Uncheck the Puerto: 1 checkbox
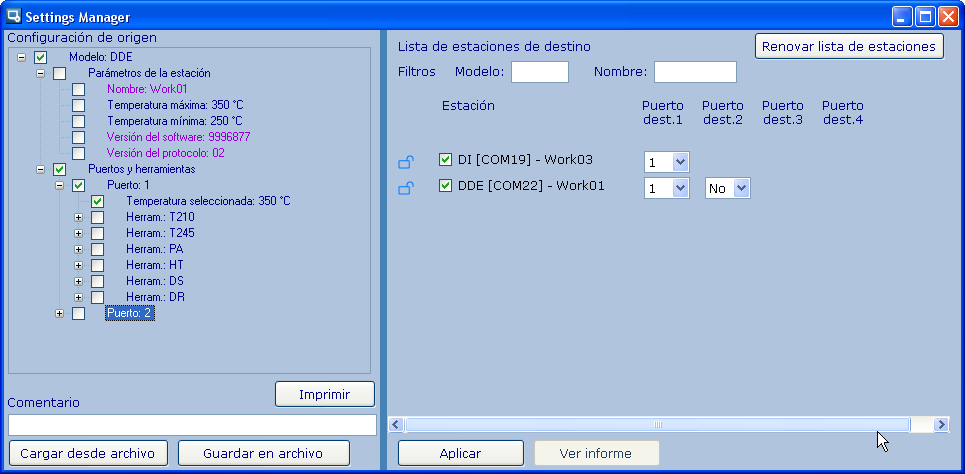The width and height of the screenshot is (965, 474). (79, 185)
